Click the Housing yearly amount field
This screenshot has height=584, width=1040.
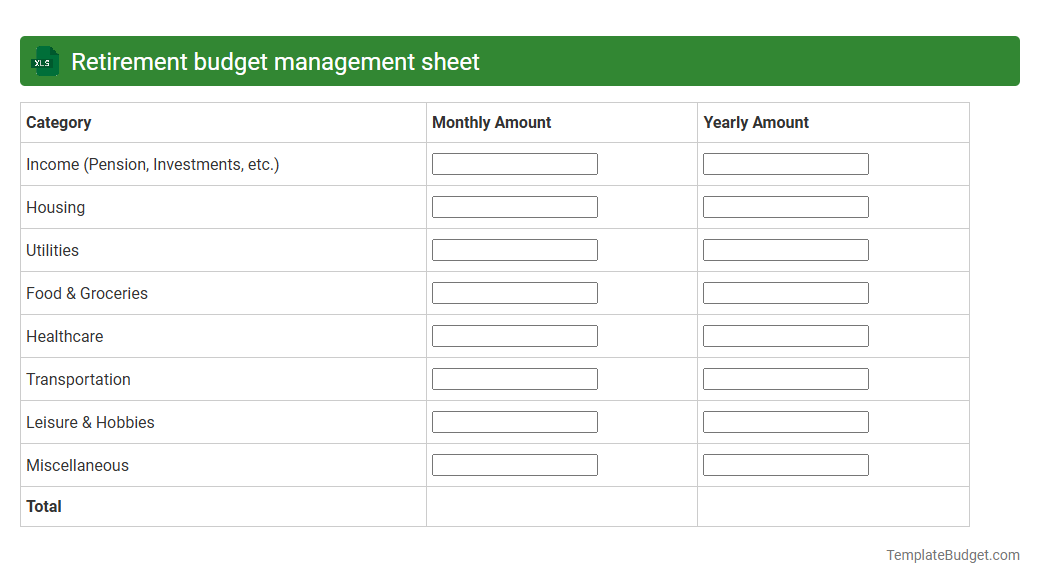(x=786, y=206)
